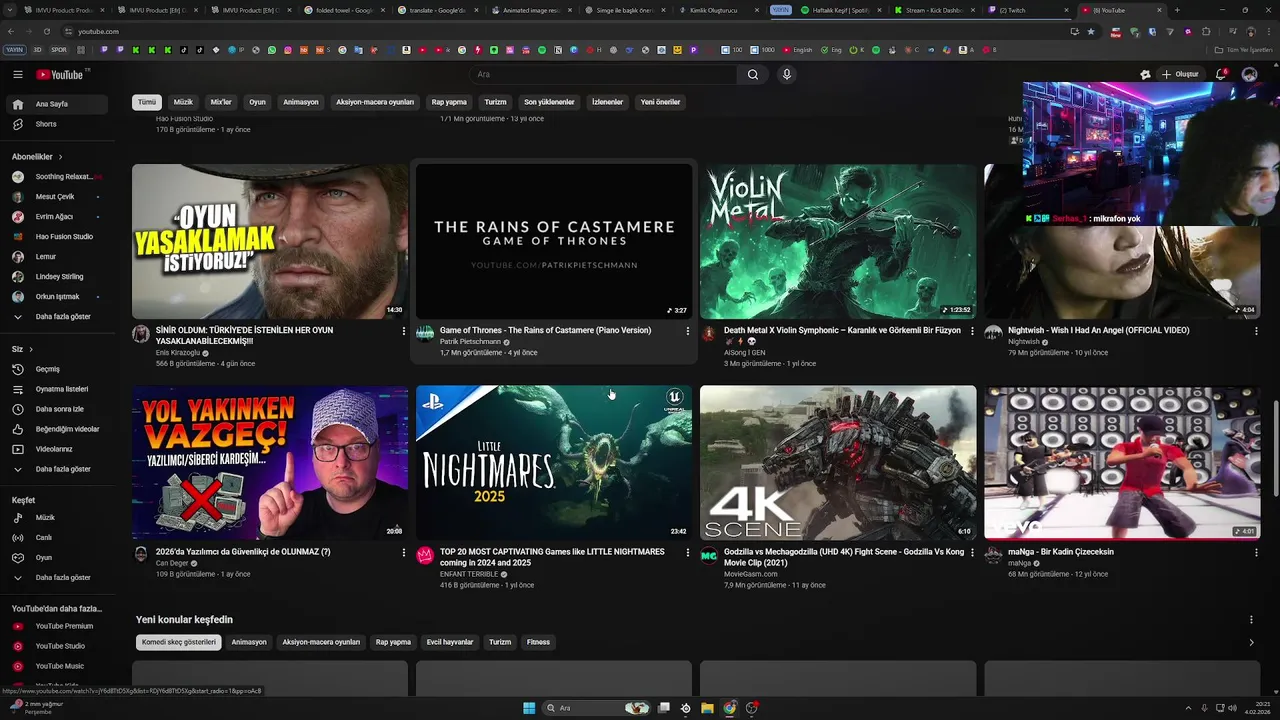Open Yol Yakınken Vazgeç video thumbnail

pyautogui.click(x=270, y=463)
